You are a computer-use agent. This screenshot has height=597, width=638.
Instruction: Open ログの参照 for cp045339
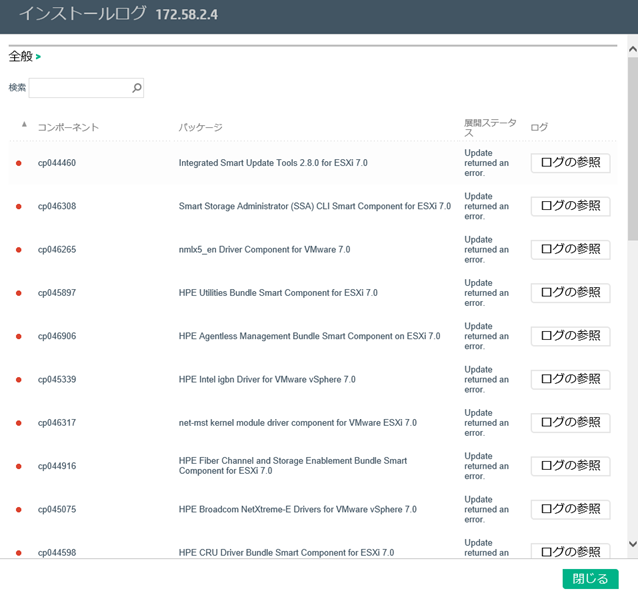point(570,380)
